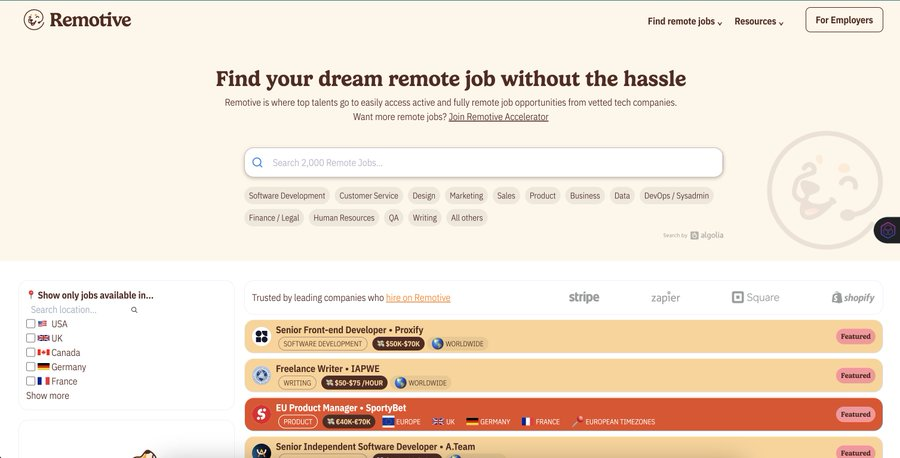Screen dimensions: 900x458
Task: Click the Search 2,000 Remote Jobs field
Action: (483, 162)
